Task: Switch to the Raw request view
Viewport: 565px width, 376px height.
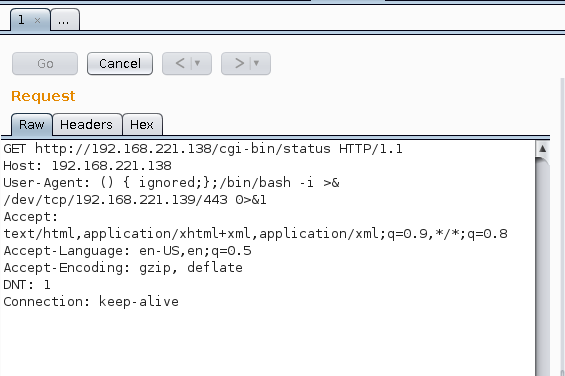Action: [32, 125]
